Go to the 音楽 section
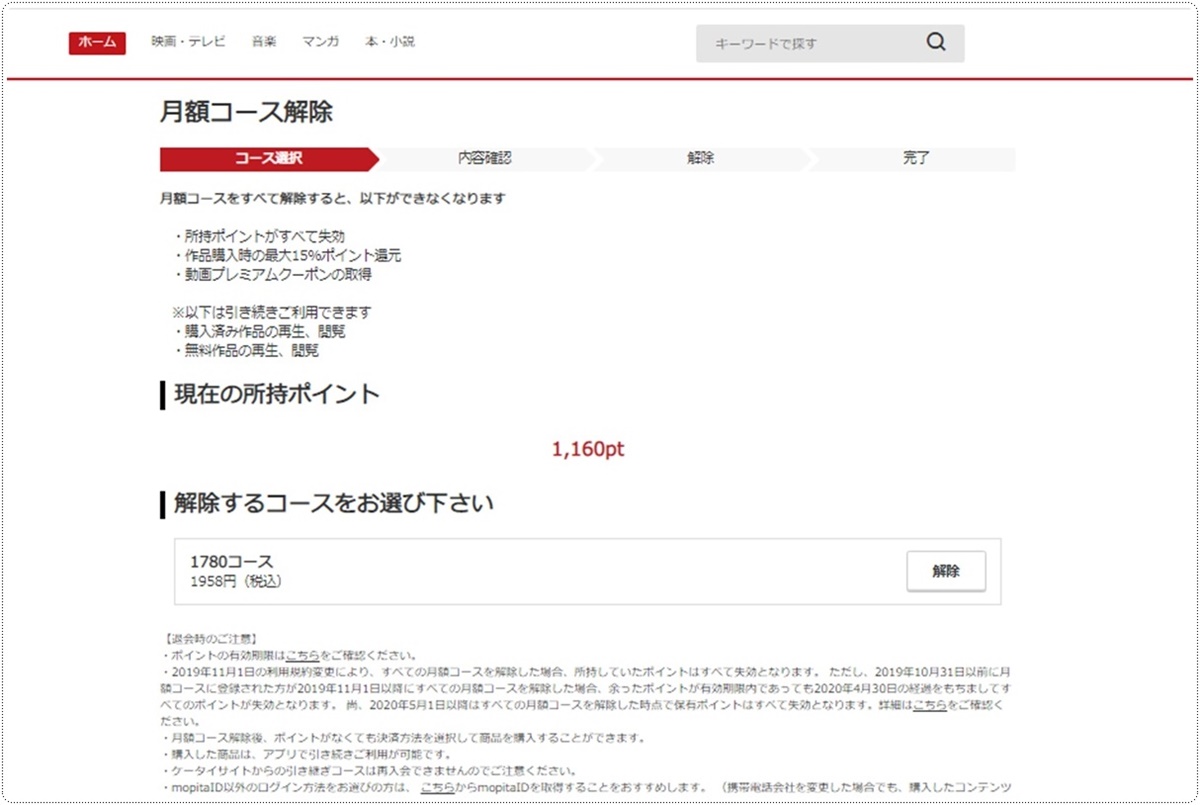 (264, 42)
